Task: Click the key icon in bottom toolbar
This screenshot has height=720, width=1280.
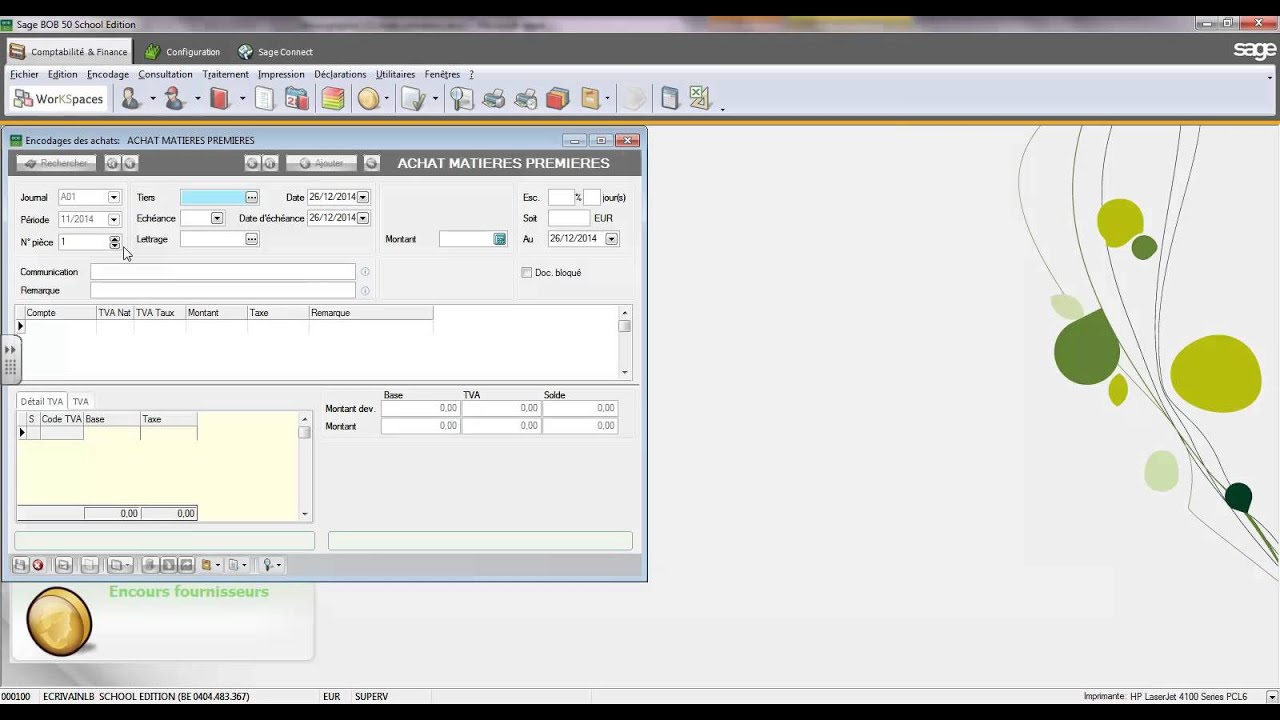Action: 267,565
